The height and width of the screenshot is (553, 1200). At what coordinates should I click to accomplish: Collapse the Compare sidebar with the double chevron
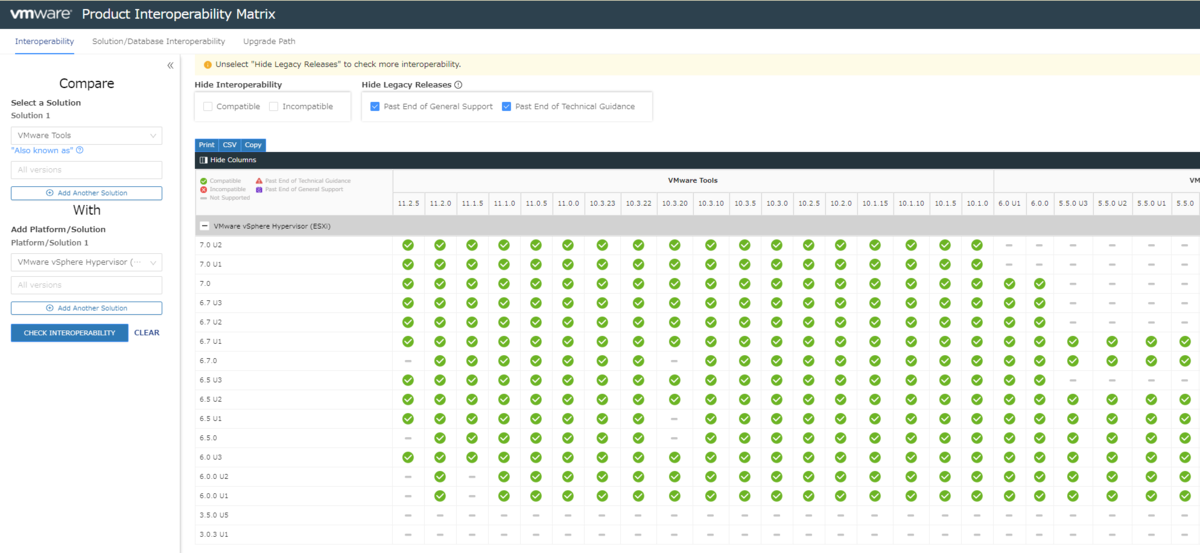click(x=170, y=65)
